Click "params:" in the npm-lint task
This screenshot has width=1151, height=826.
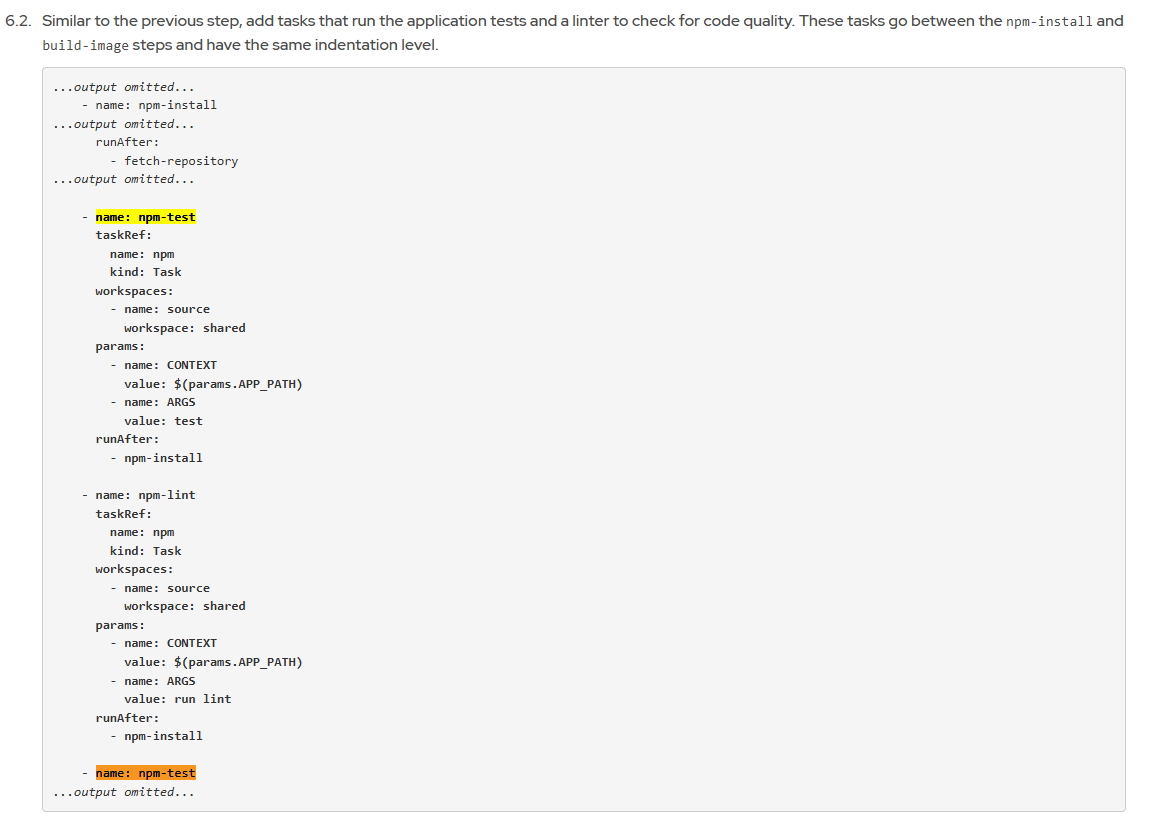click(x=120, y=625)
